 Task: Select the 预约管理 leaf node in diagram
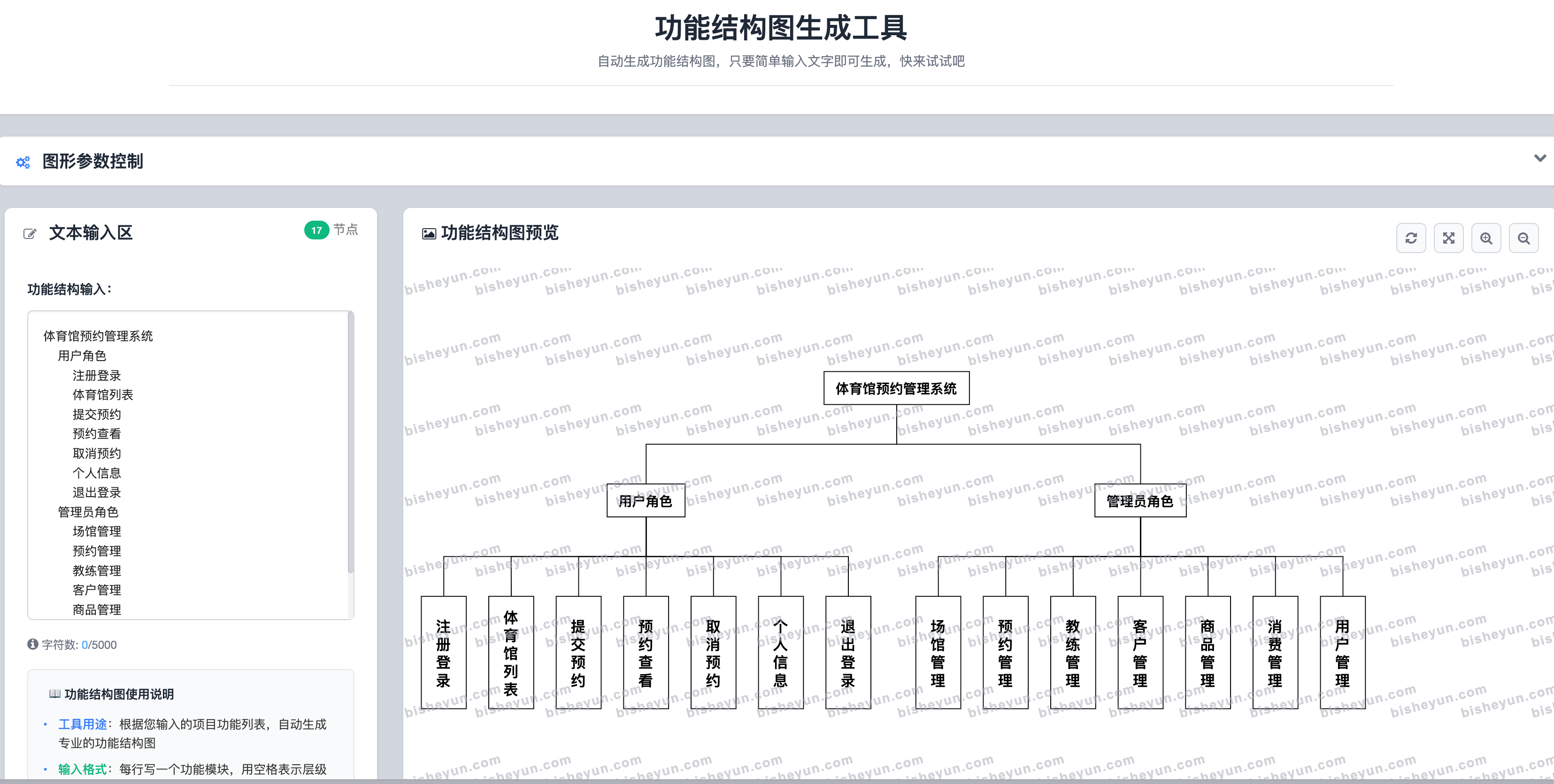[x=1006, y=653]
